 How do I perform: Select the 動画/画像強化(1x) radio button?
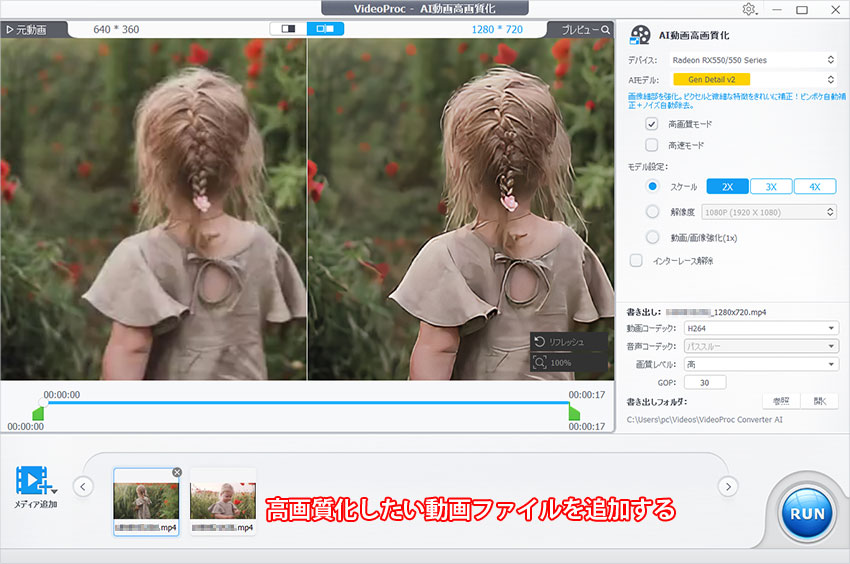[x=653, y=238]
